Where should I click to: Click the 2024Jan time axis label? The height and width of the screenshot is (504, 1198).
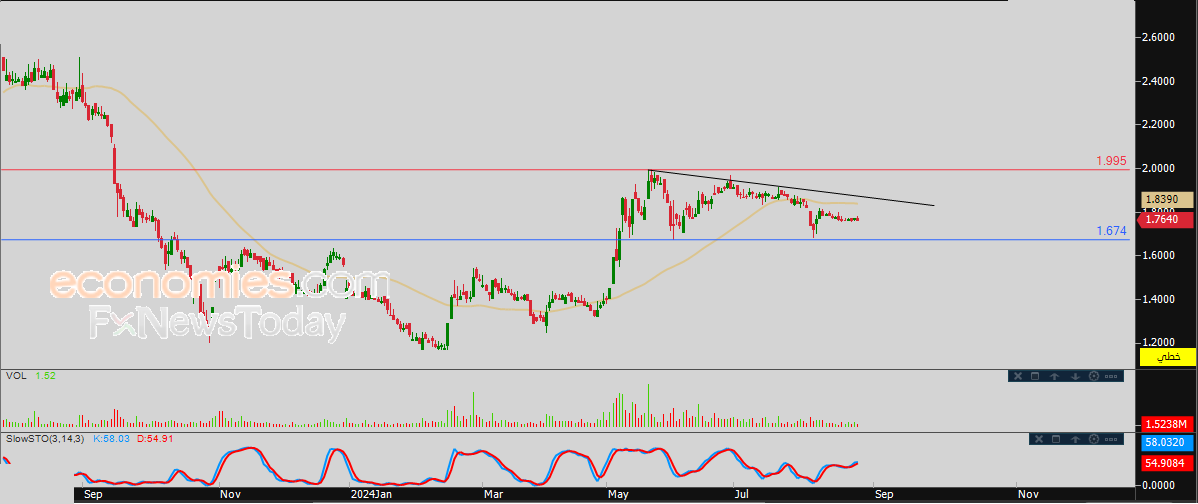[x=370, y=495]
